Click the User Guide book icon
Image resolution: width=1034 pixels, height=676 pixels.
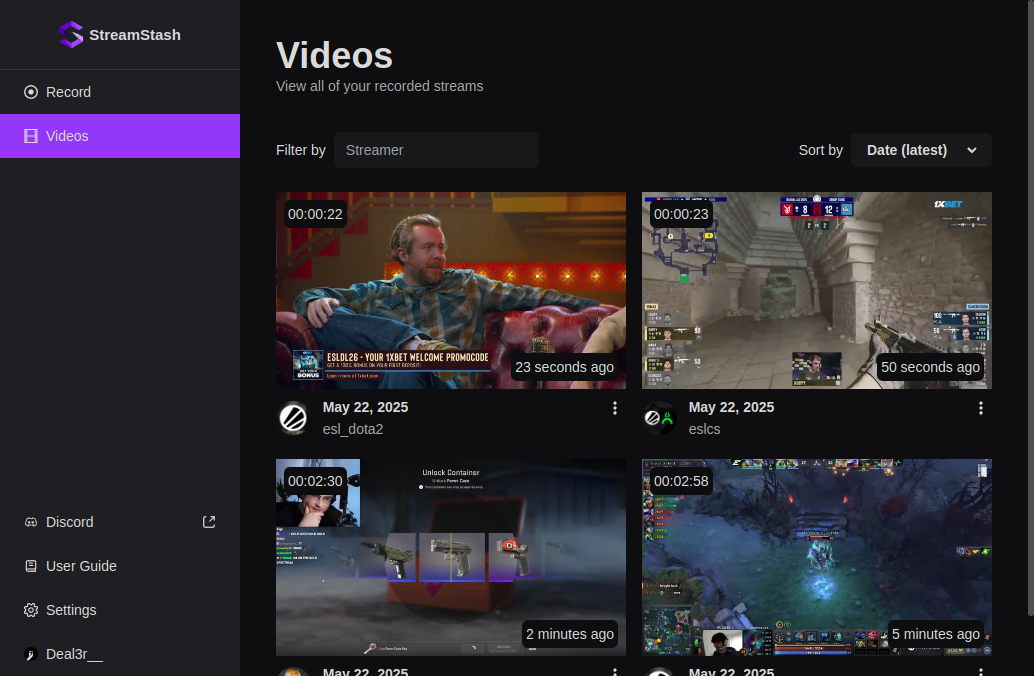coord(30,566)
